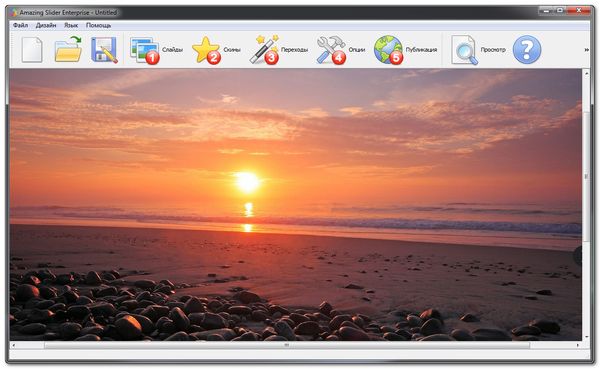Screen dimensions: 600x369
Task: Open the Язык menu
Action: click(71, 25)
